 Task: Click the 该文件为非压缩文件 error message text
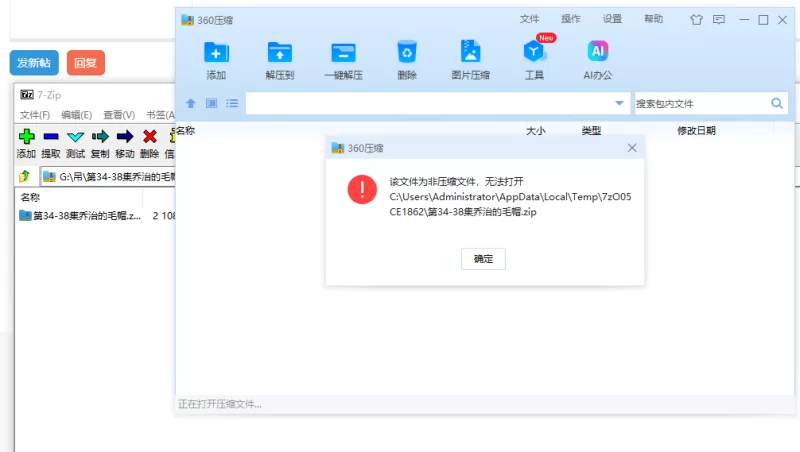click(456, 181)
